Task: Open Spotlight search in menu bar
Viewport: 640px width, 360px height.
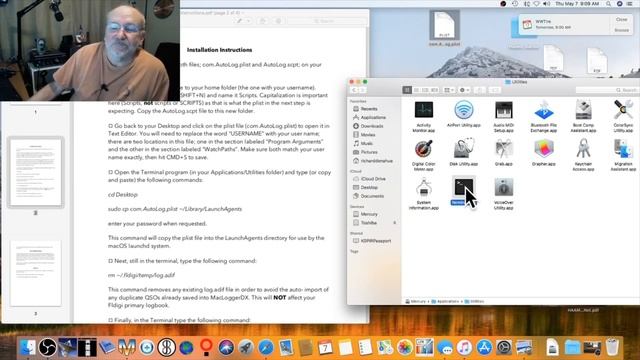Action: (609, 4)
